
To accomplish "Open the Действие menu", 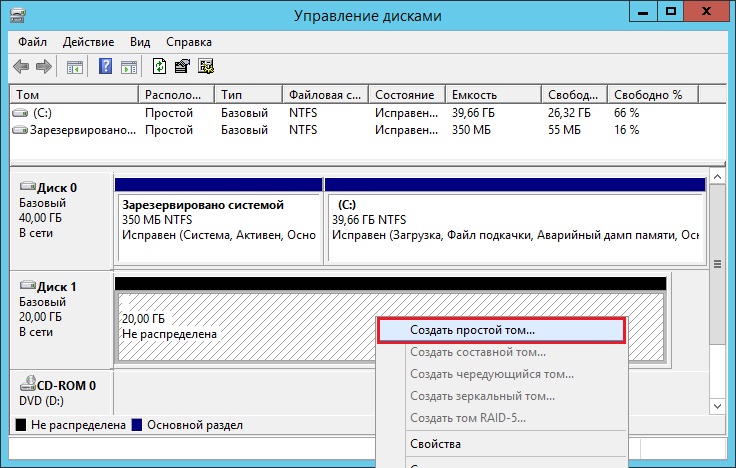I will point(88,43).
